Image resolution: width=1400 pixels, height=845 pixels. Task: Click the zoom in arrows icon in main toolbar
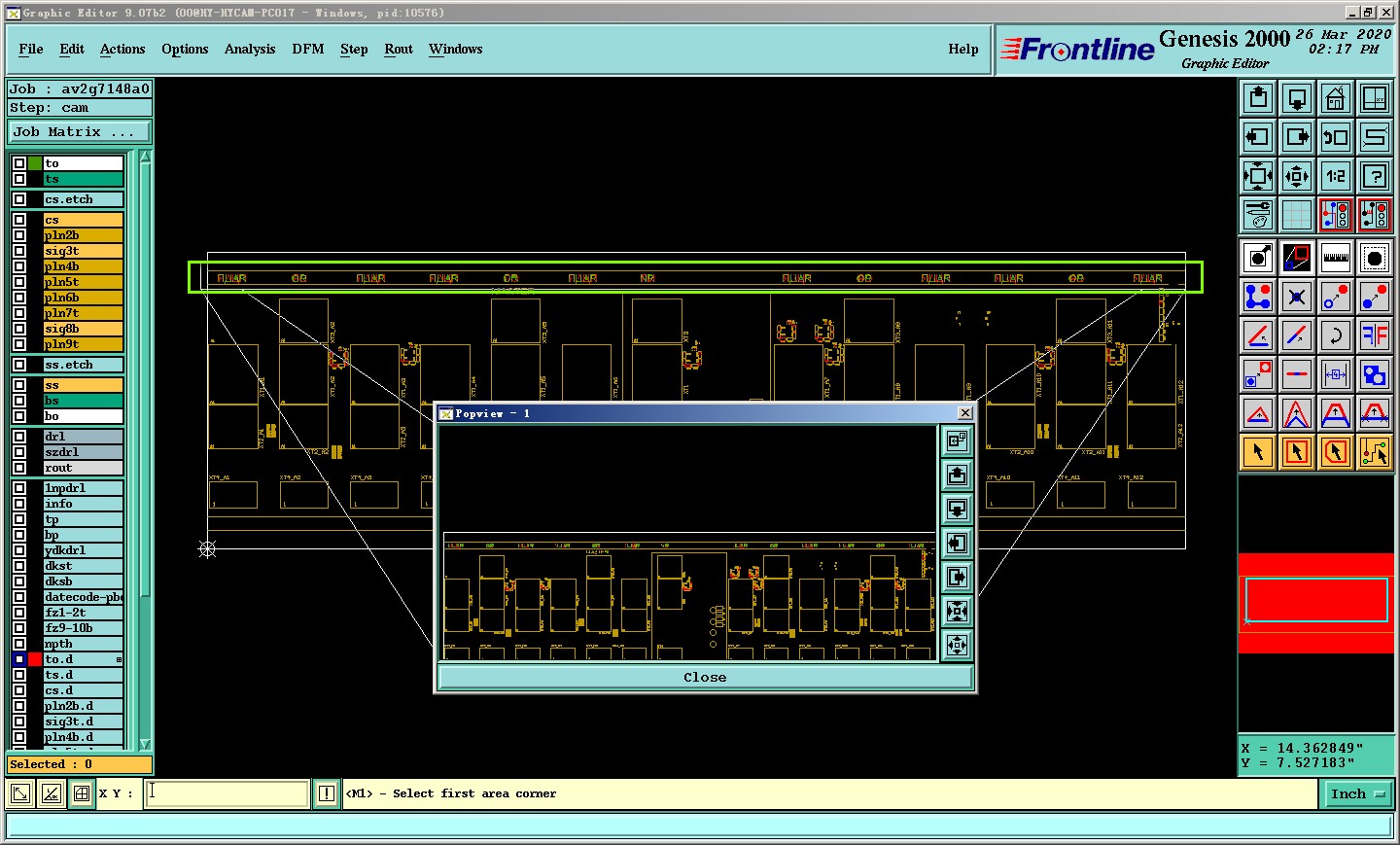(x=1258, y=175)
